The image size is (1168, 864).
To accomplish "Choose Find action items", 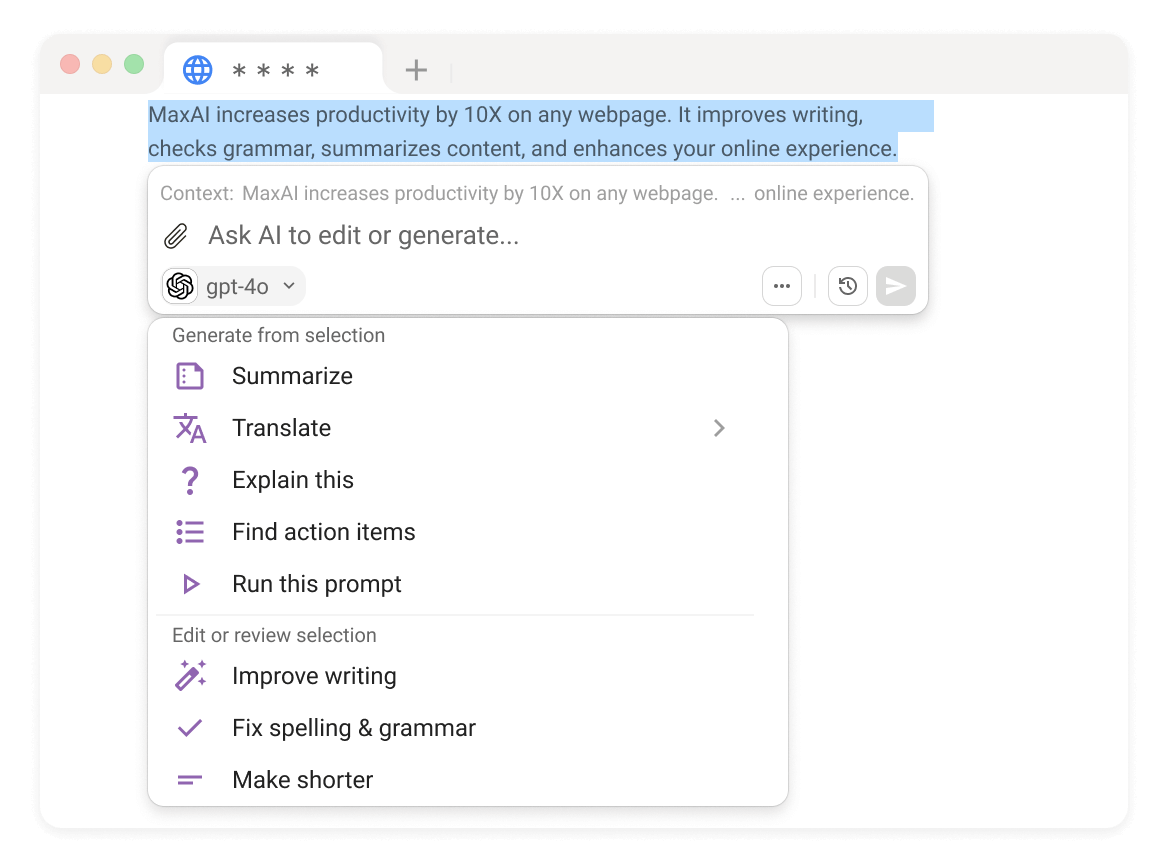I will tap(468, 532).
